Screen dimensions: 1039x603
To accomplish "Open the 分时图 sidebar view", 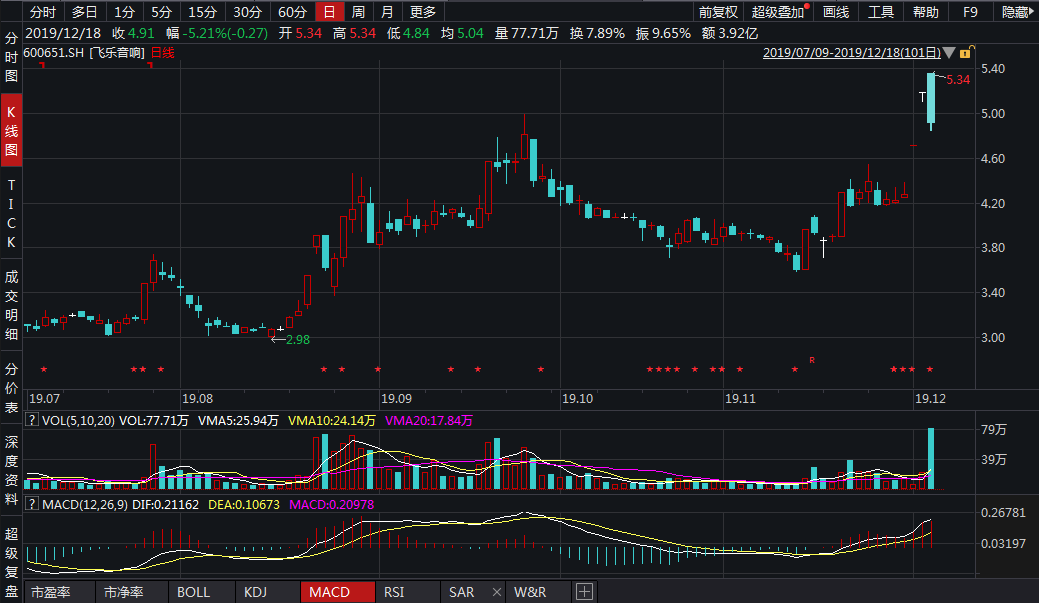I will pos(11,57).
